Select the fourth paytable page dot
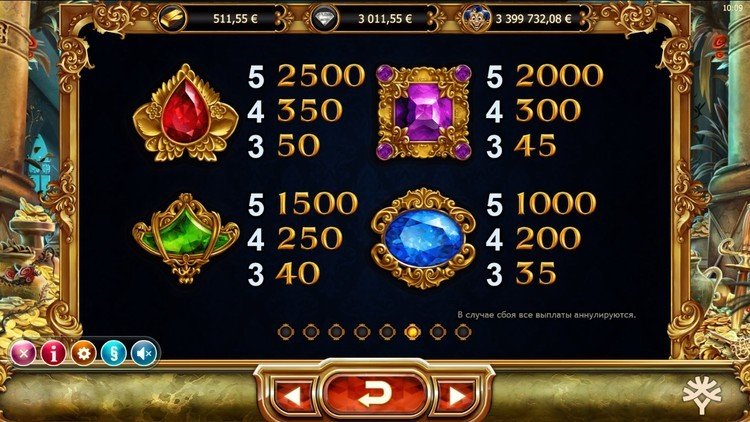The height and width of the screenshot is (422, 750). 362,332
